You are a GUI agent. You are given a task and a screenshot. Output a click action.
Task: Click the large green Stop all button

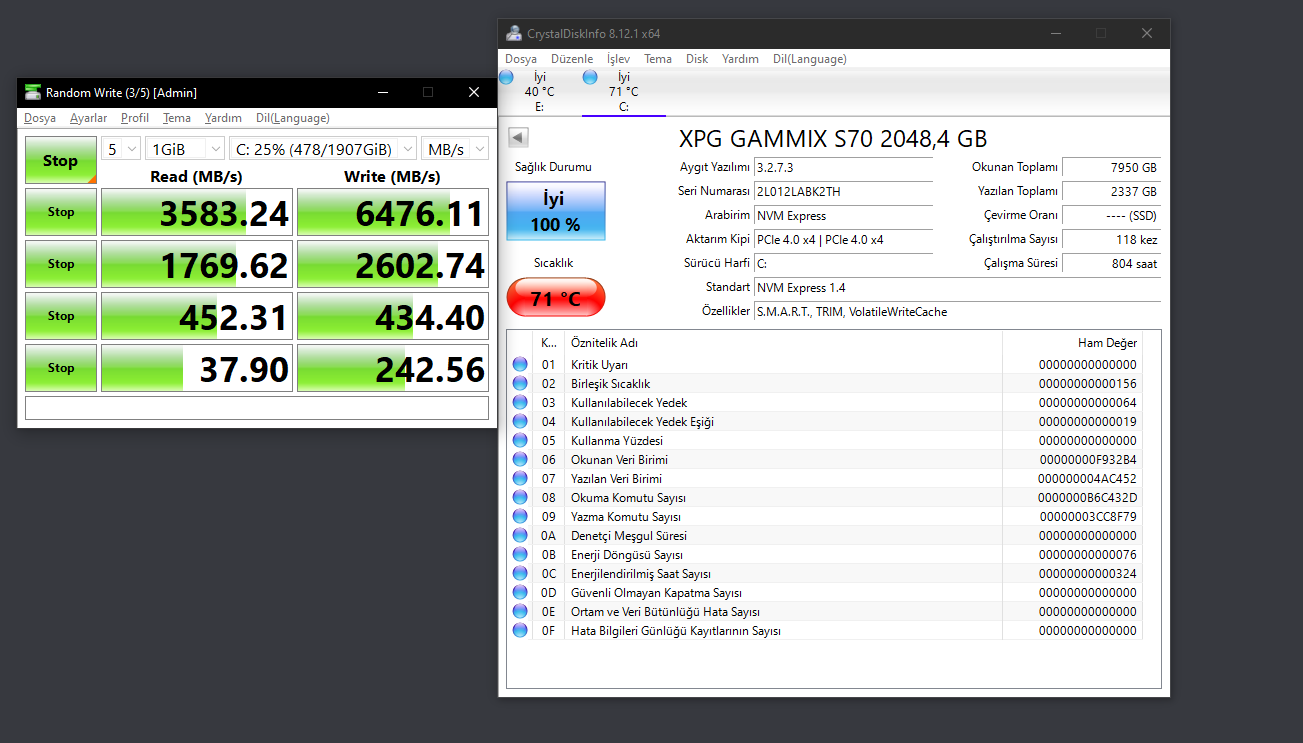[x=61, y=160]
